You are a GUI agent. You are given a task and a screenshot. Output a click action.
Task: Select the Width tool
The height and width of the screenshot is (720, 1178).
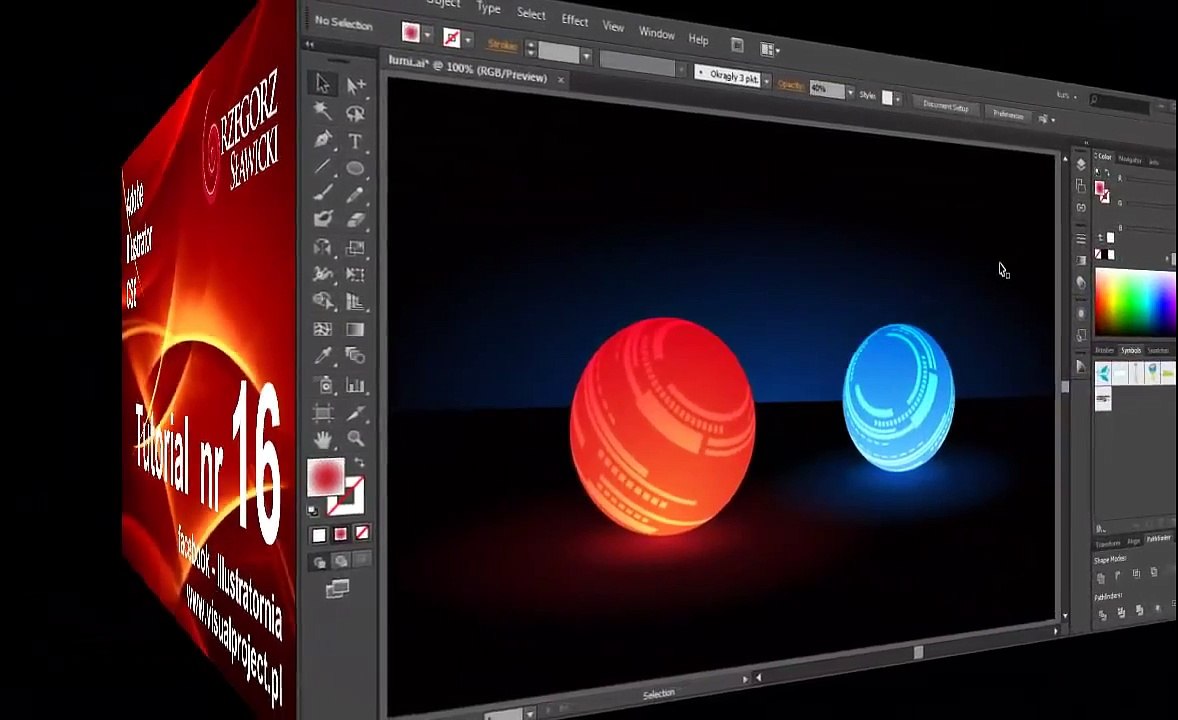click(322, 274)
